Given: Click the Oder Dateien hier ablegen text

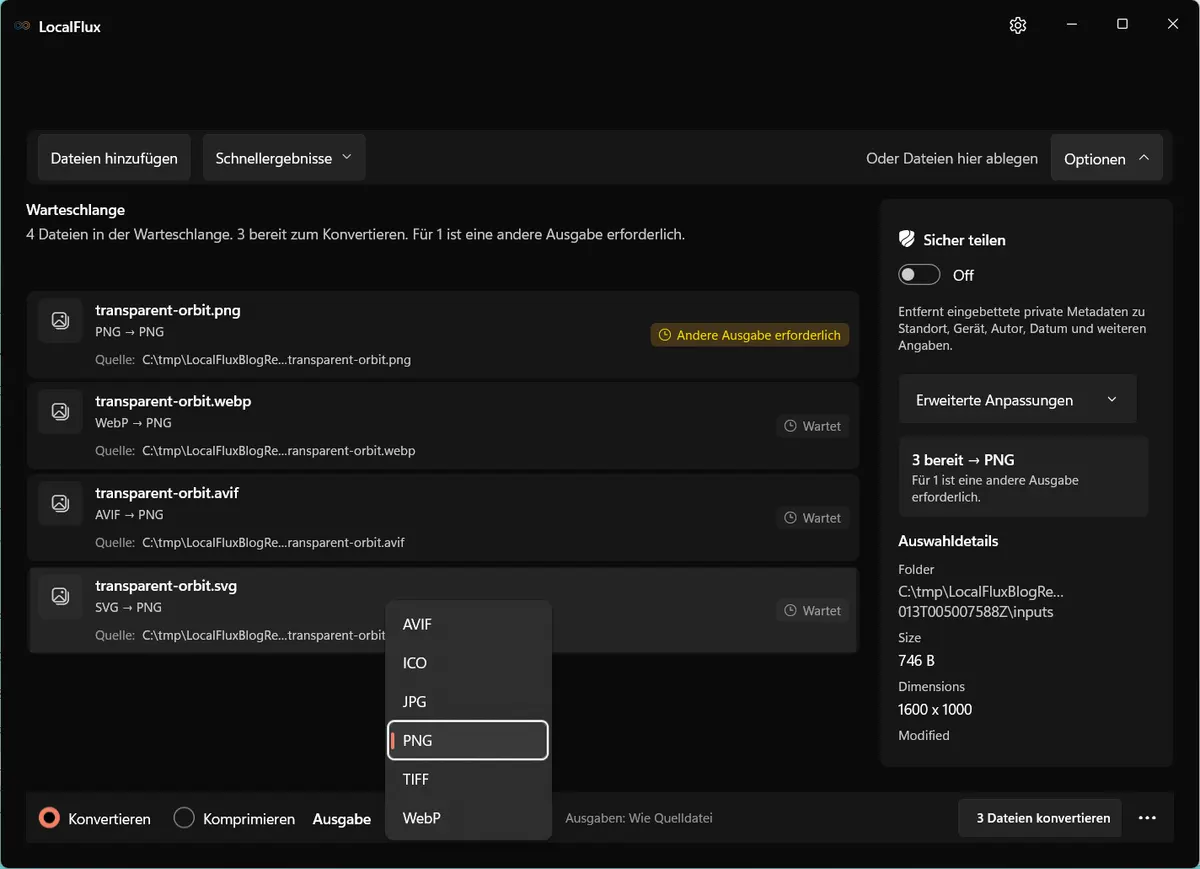Looking at the screenshot, I should (x=952, y=158).
